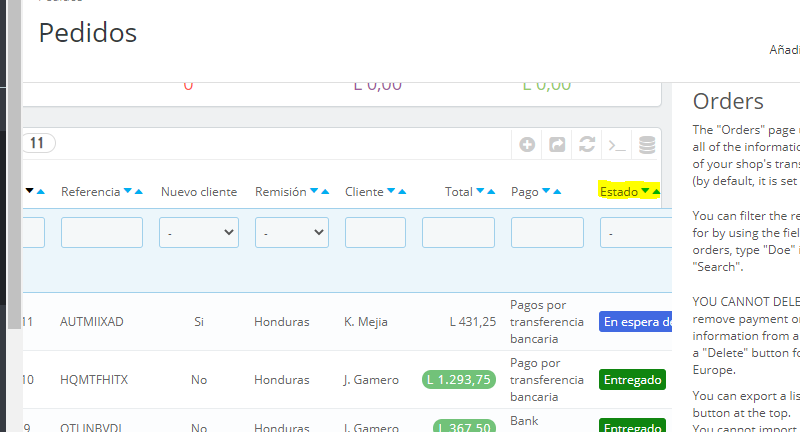The width and height of the screenshot is (800, 432).
Task: Click the left window vertical scrollbar
Action: (x=14, y=165)
